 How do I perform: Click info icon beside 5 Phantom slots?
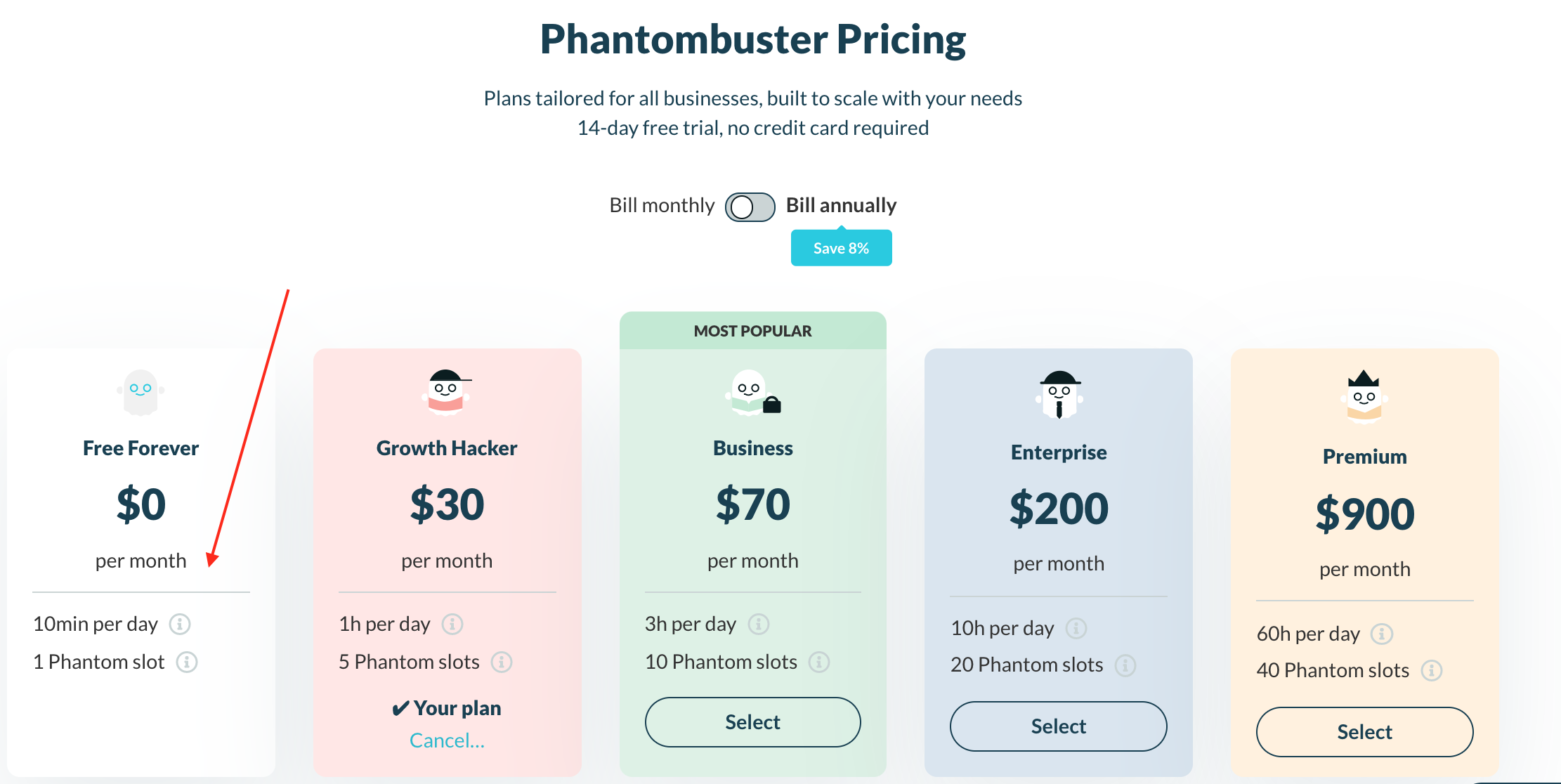tap(502, 662)
